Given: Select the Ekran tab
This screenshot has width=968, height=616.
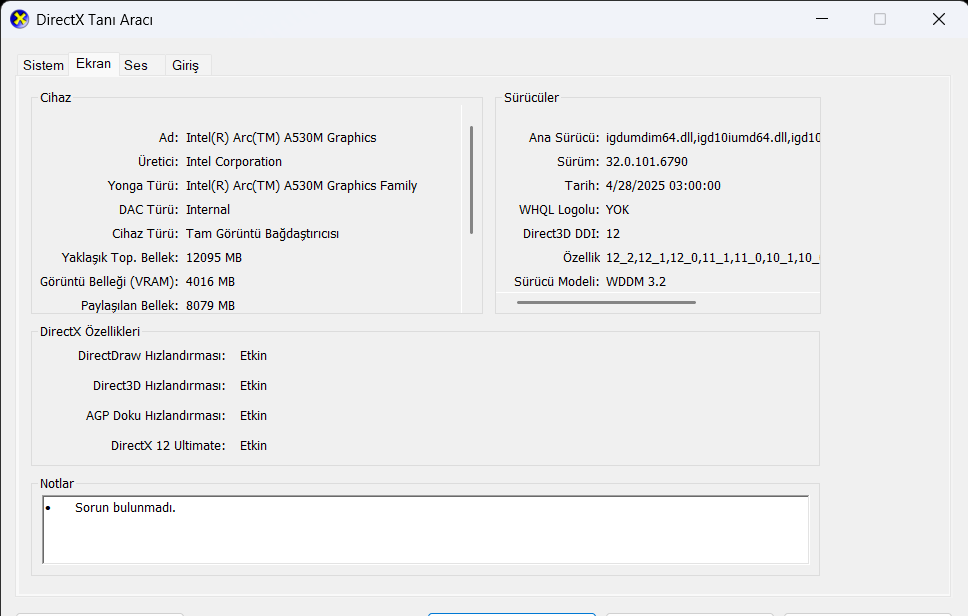Looking at the screenshot, I should (93, 64).
